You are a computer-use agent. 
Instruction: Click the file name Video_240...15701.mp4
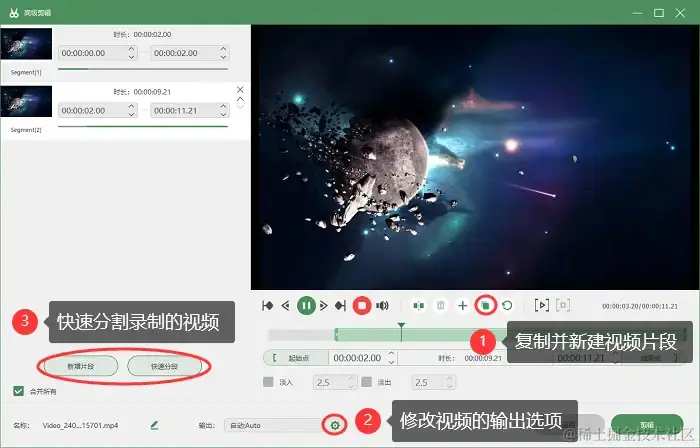pyautogui.click(x=80, y=426)
